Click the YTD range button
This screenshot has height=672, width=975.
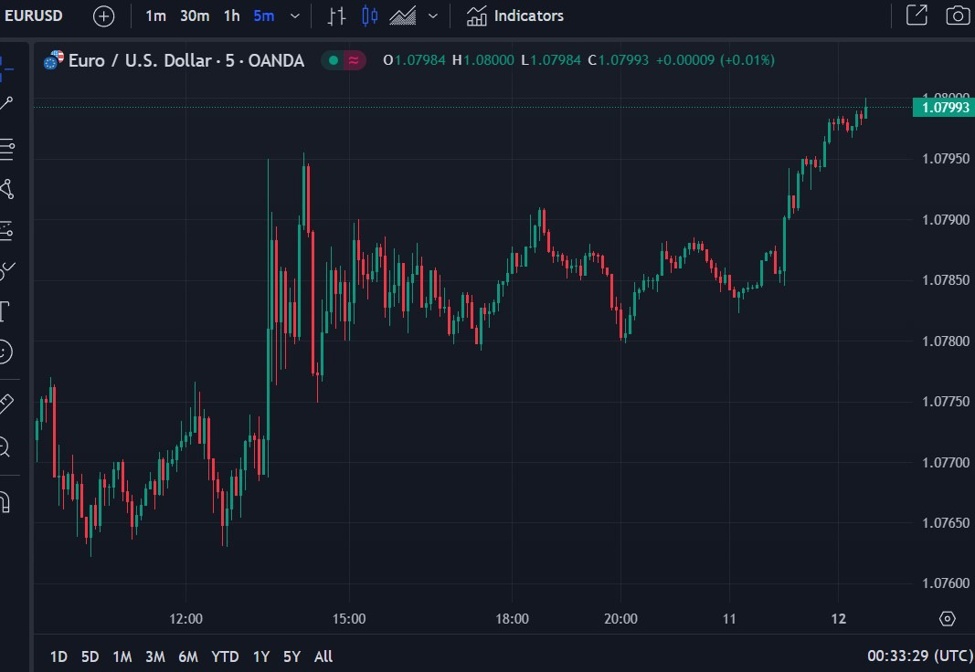225,656
